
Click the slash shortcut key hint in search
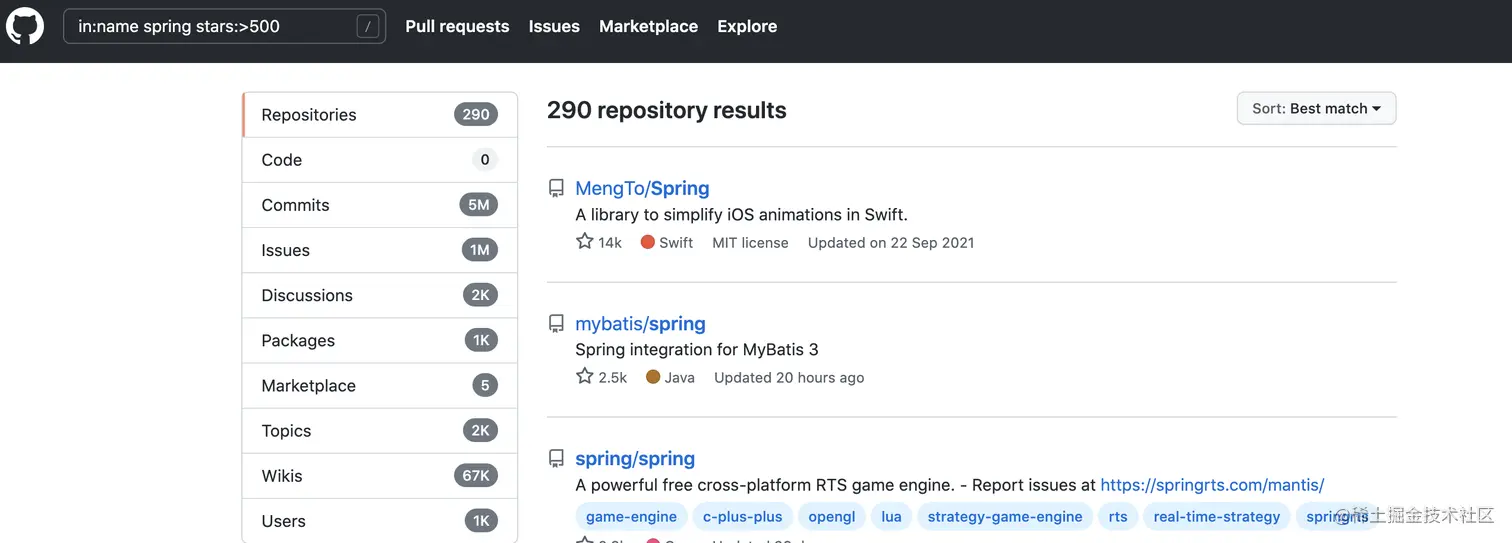(369, 27)
